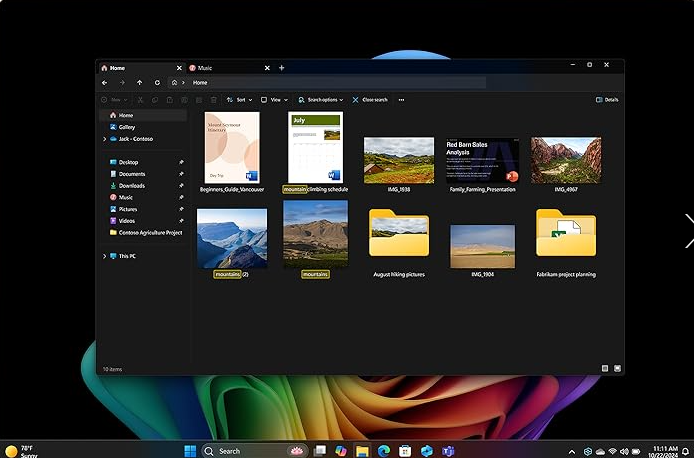The image size is (694, 458).
Task: Refresh the current folder view
Action: click(156, 83)
